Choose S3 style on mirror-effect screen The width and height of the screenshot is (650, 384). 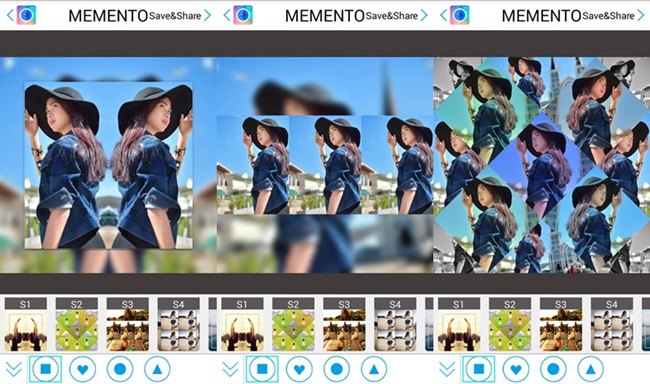[128, 324]
